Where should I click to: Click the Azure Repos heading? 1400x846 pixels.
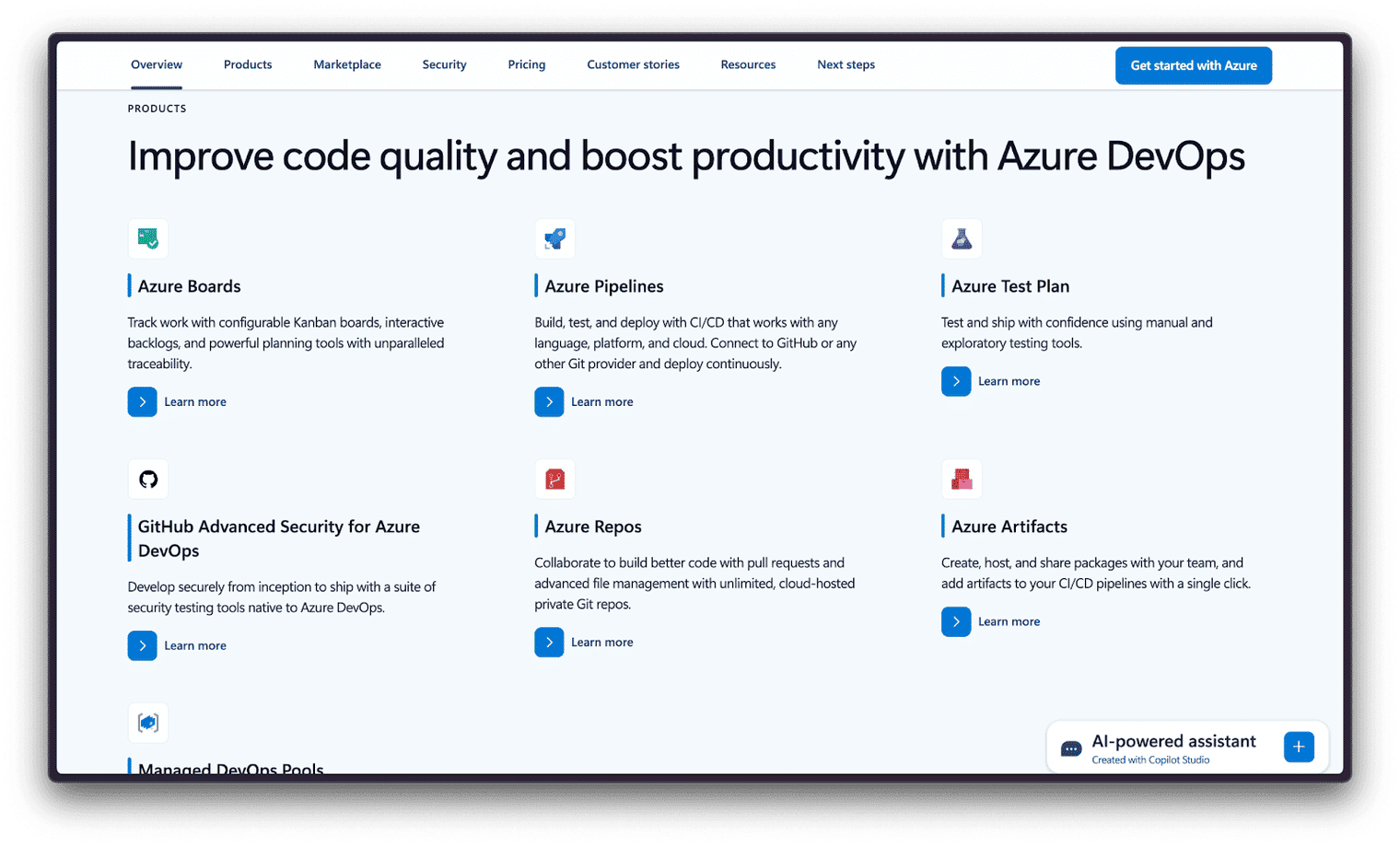click(593, 527)
